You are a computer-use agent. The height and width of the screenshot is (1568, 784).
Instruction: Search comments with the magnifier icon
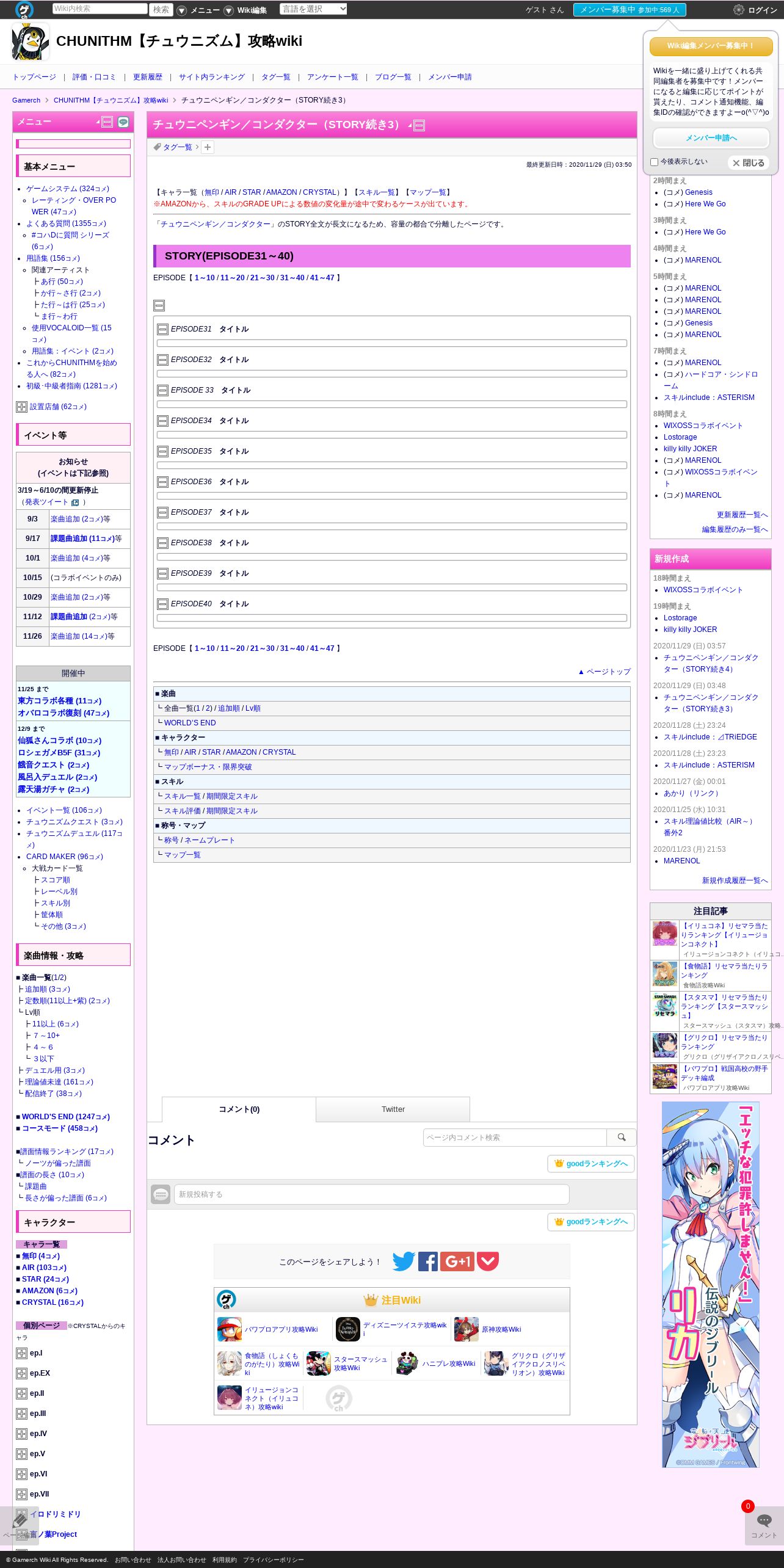click(622, 1138)
